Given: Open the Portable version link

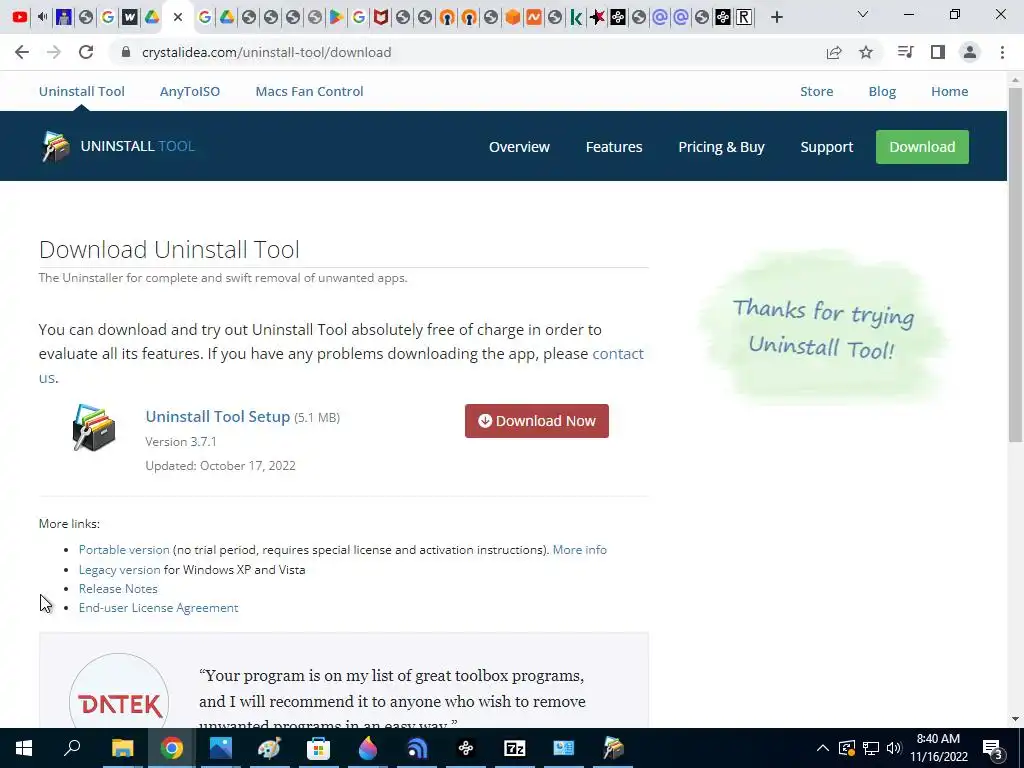Looking at the screenshot, I should coord(124,550).
